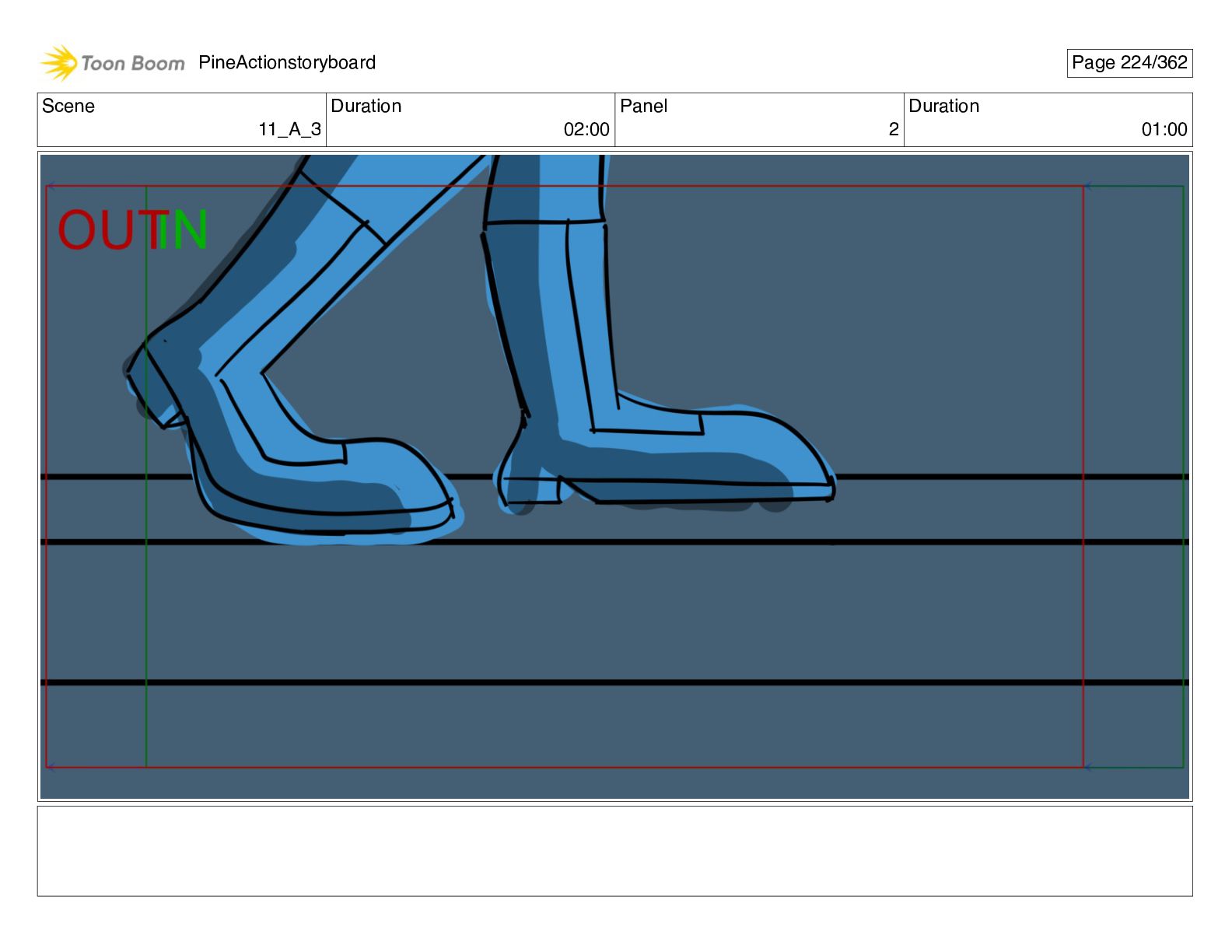1232x952 pixels.
Task: Select the Panel label
Action: pyautogui.click(x=644, y=106)
